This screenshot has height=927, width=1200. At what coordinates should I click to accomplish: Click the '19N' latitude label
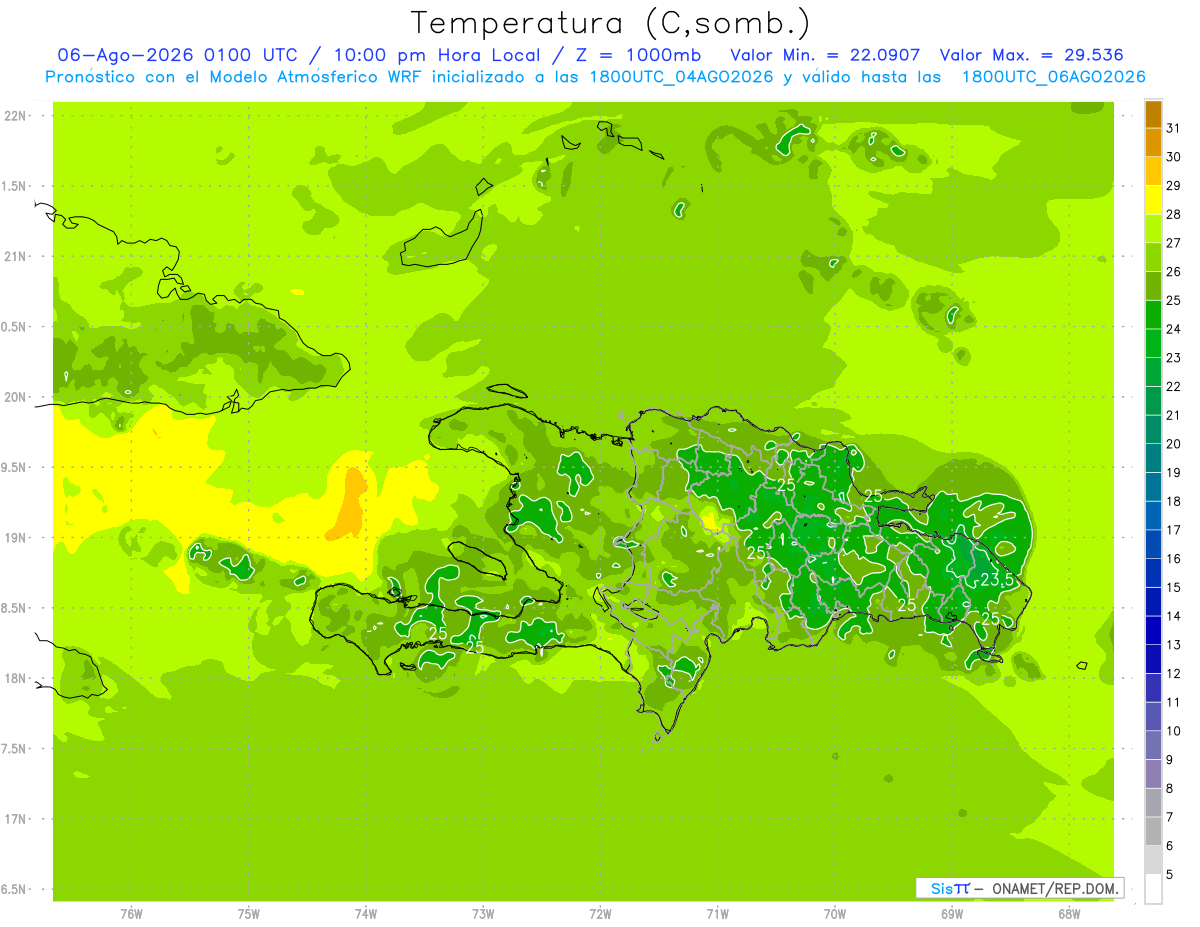pyautogui.click(x=16, y=537)
